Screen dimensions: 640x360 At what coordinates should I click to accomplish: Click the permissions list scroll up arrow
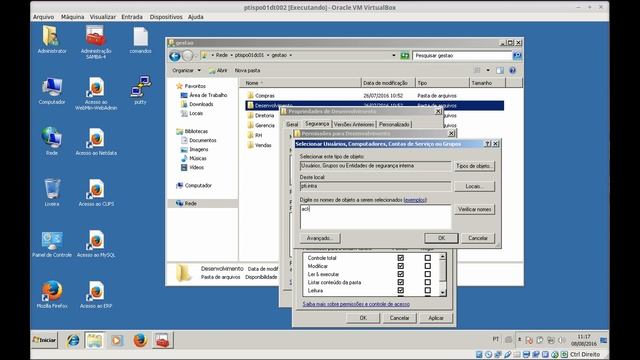coord(442,256)
